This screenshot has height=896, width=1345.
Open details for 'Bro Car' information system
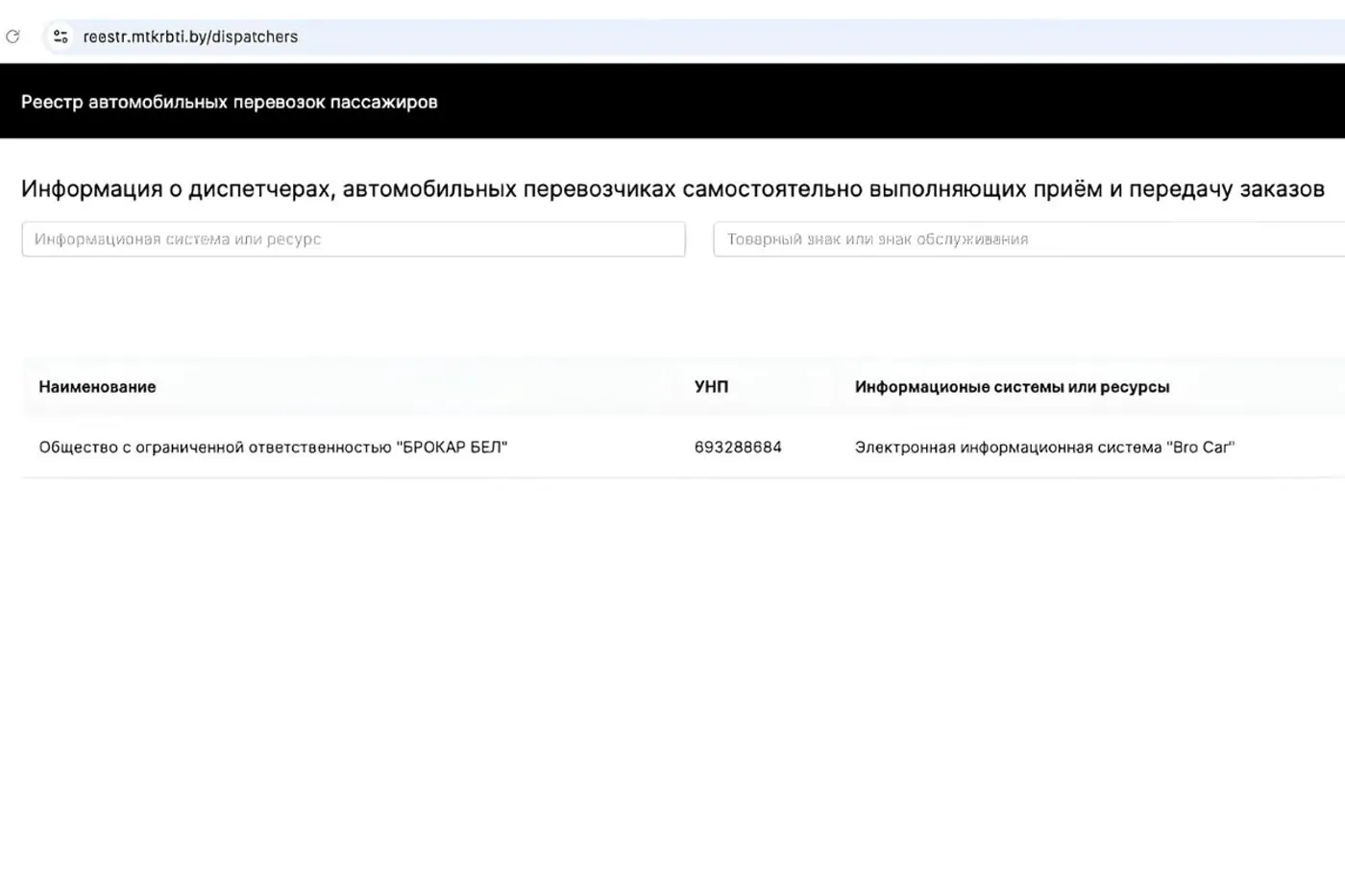[x=1045, y=447]
